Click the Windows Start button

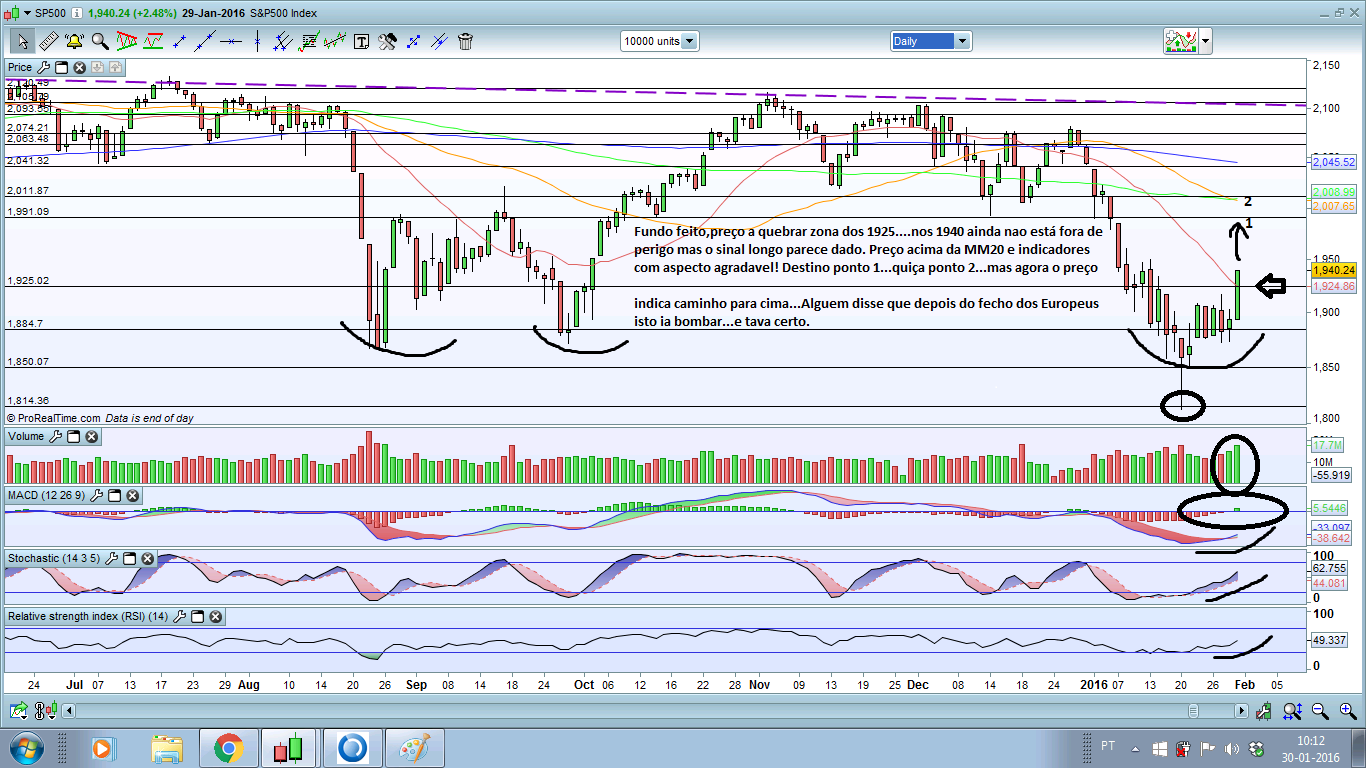[x=25, y=748]
